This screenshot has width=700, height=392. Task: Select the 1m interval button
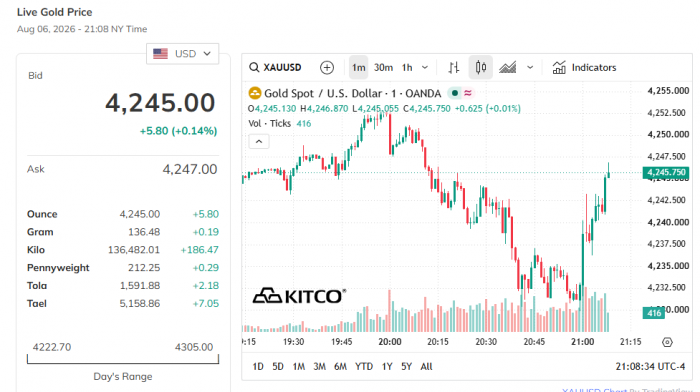pyautogui.click(x=358, y=67)
